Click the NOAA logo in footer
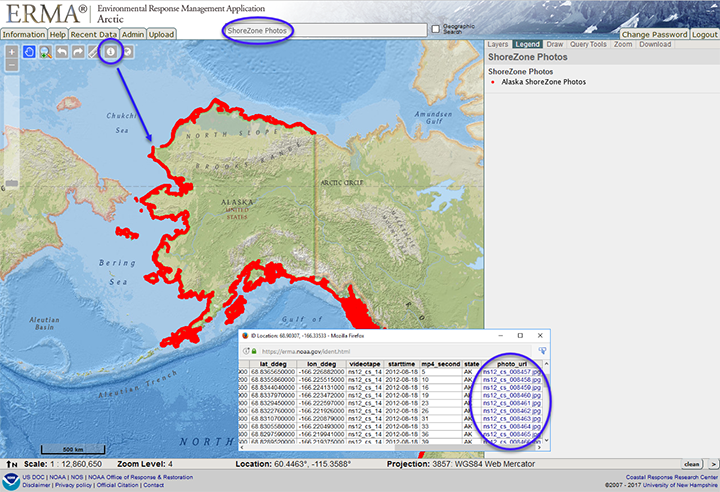The width and height of the screenshot is (720, 492). tap(10, 481)
